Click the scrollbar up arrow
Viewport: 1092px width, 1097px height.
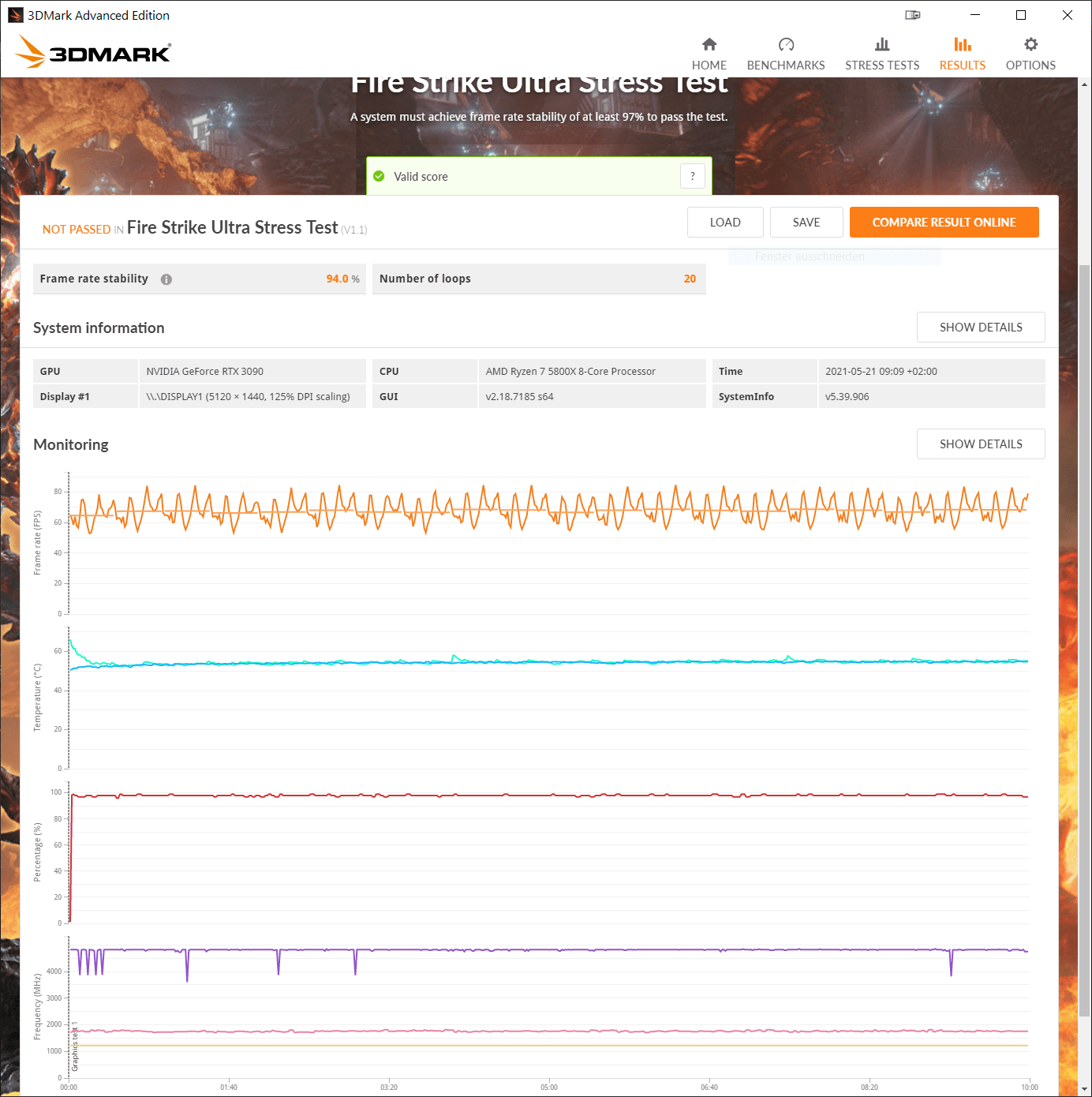pos(1085,84)
